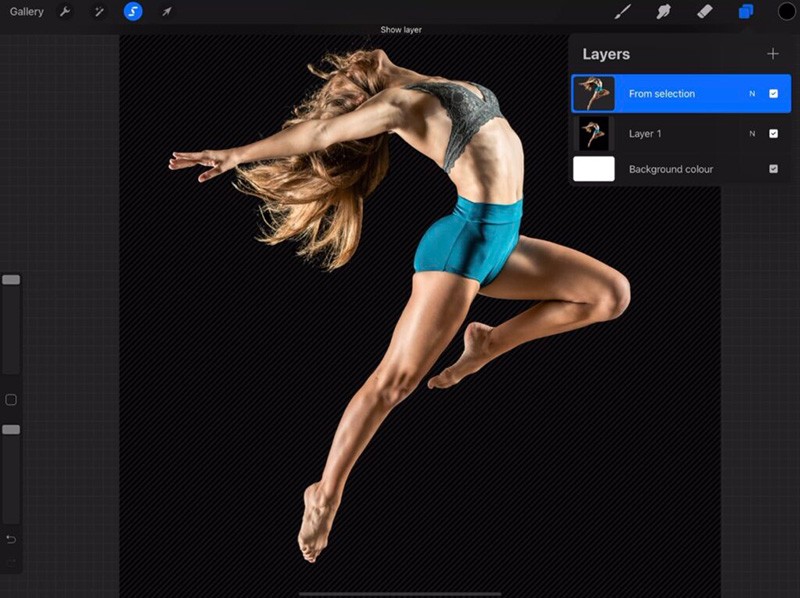Hide the From selection layer

tap(772, 92)
